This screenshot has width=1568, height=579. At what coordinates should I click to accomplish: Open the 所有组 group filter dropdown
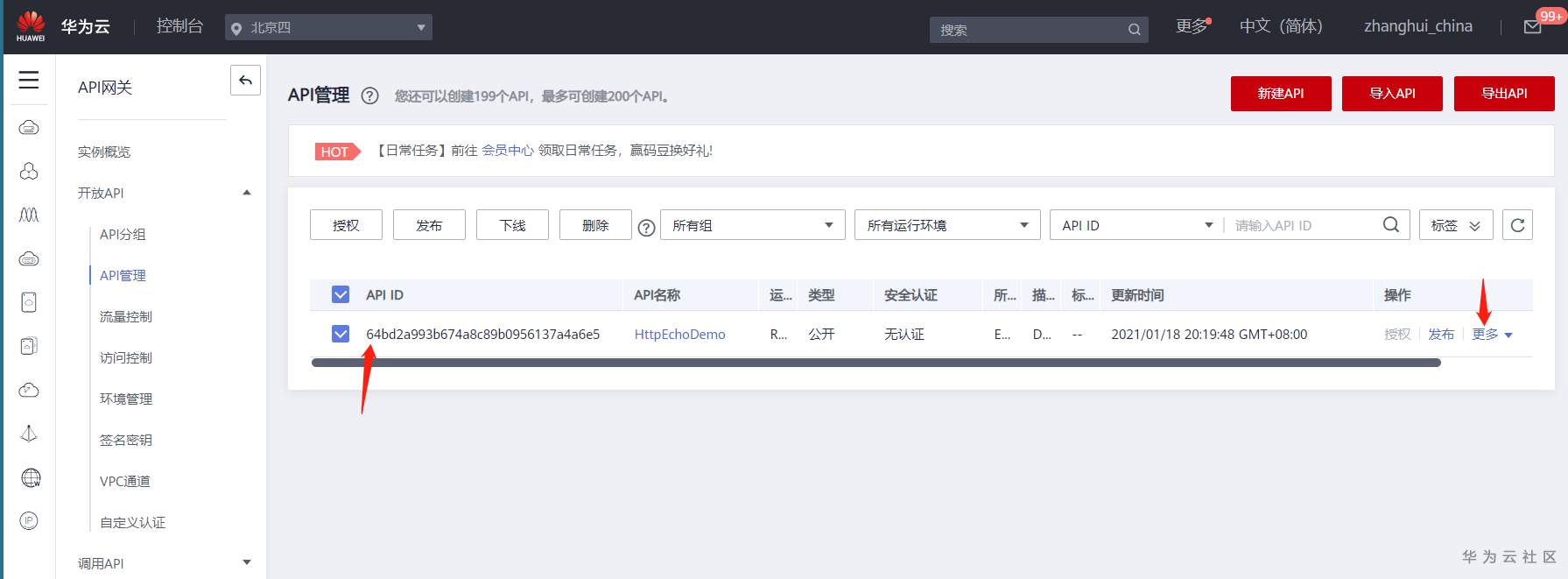coord(752,224)
